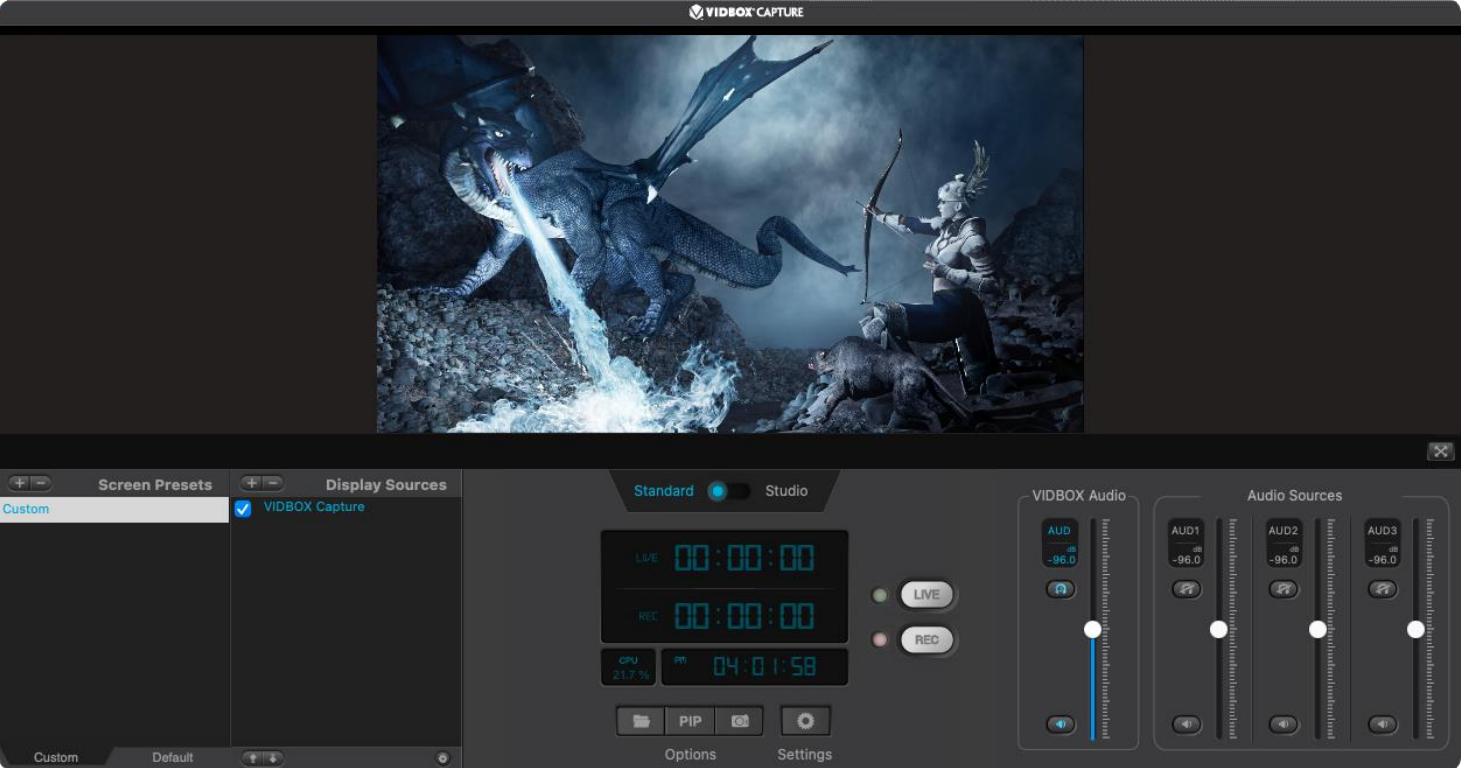Move display source down with arrow button

click(x=273, y=758)
